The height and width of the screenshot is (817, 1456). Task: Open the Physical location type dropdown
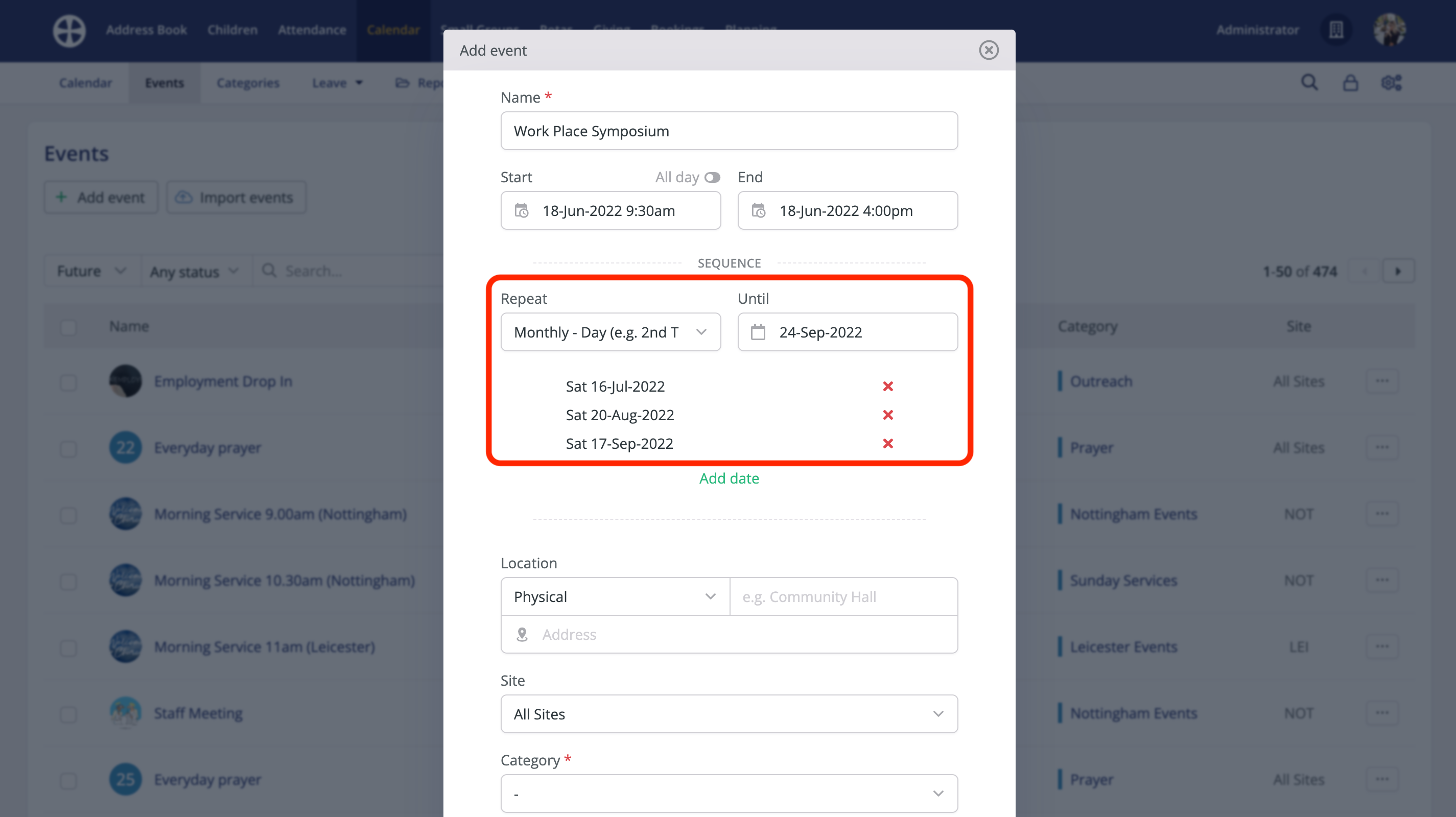(614, 596)
